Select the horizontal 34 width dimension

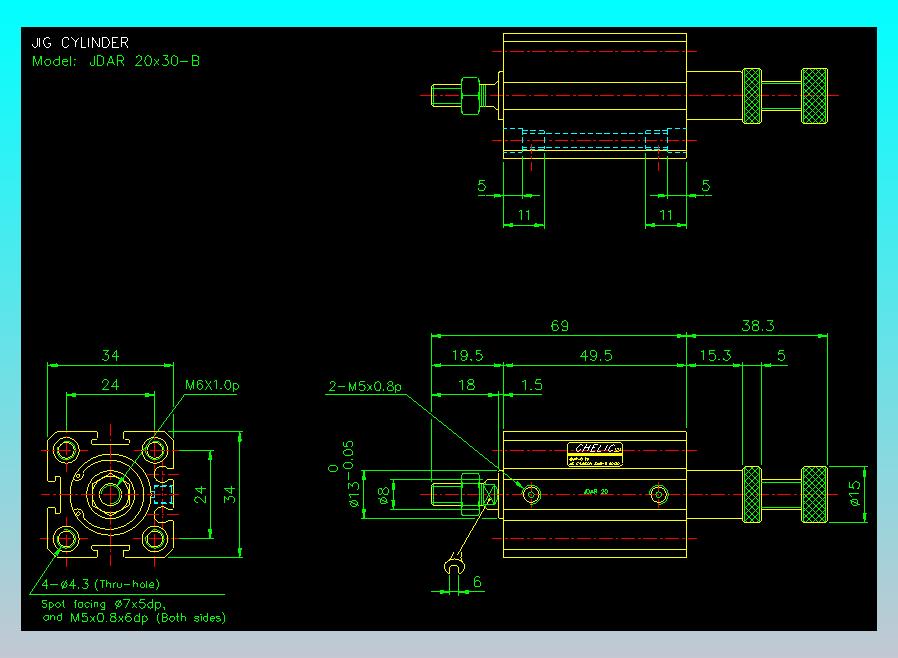pos(111,356)
